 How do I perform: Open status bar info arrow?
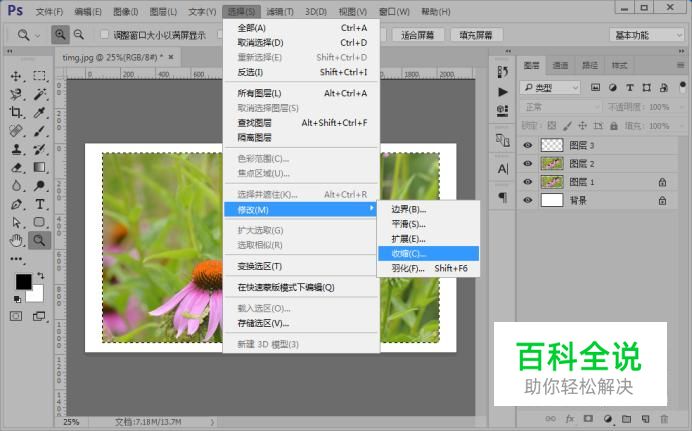pos(212,422)
